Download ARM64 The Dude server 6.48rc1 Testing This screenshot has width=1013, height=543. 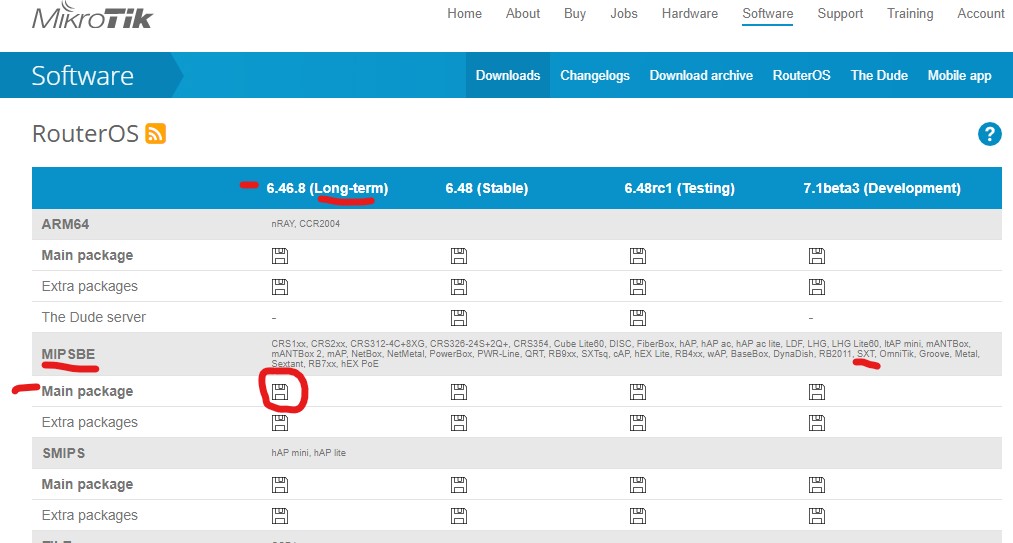click(x=638, y=318)
